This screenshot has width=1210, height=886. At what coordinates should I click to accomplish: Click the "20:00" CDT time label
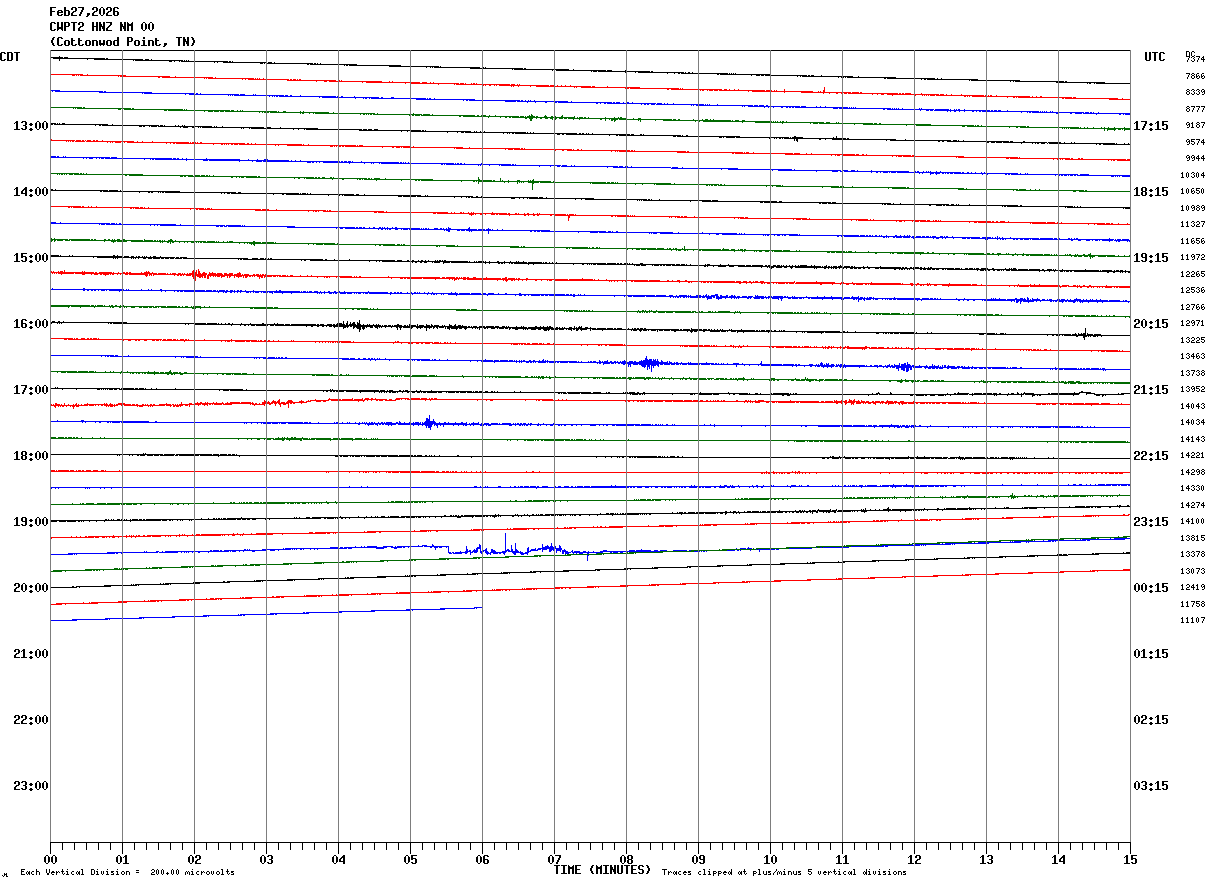point(30,587)
